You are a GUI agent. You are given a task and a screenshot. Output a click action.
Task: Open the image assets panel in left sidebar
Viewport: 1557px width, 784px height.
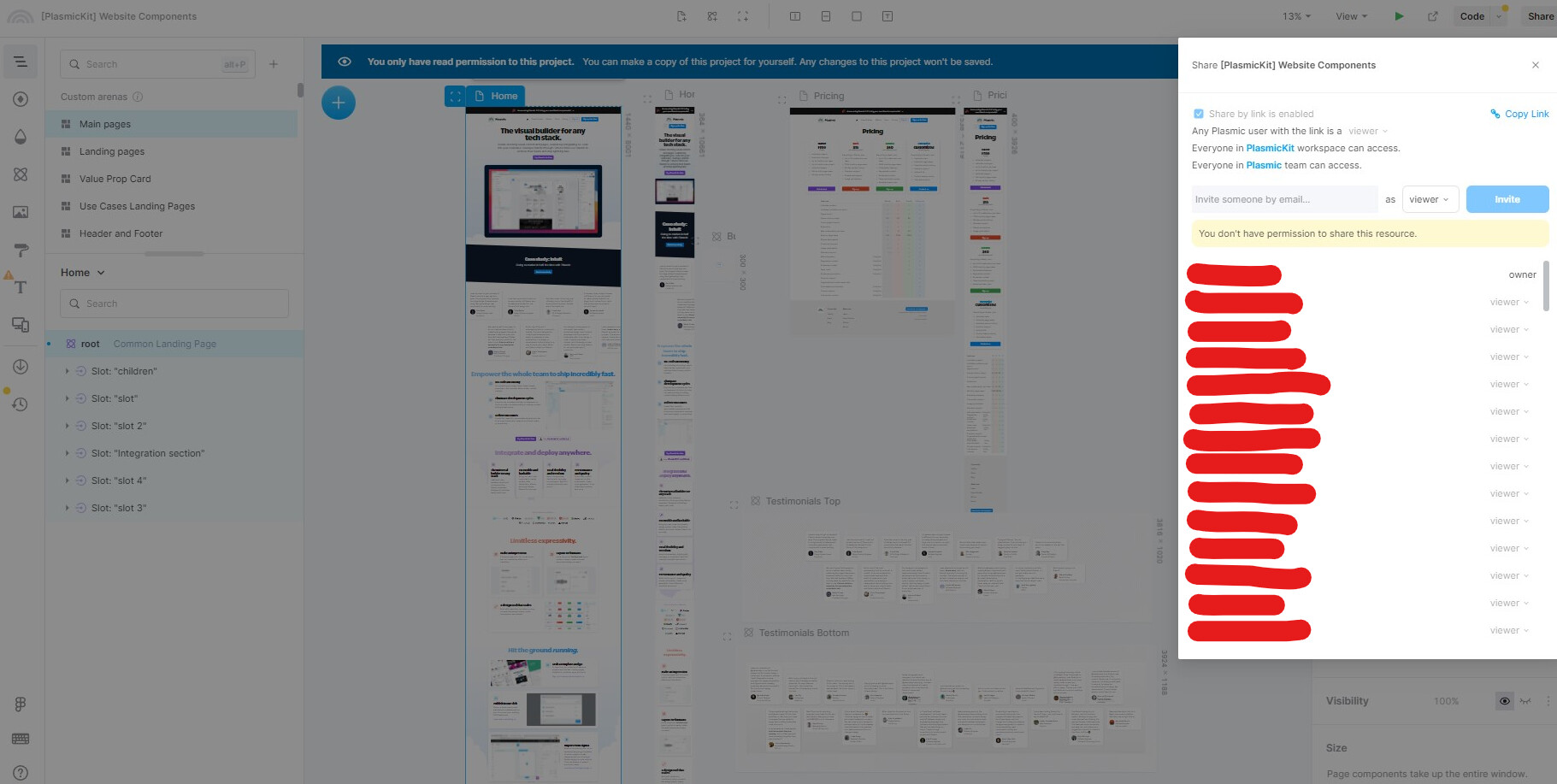coord(21,212)
